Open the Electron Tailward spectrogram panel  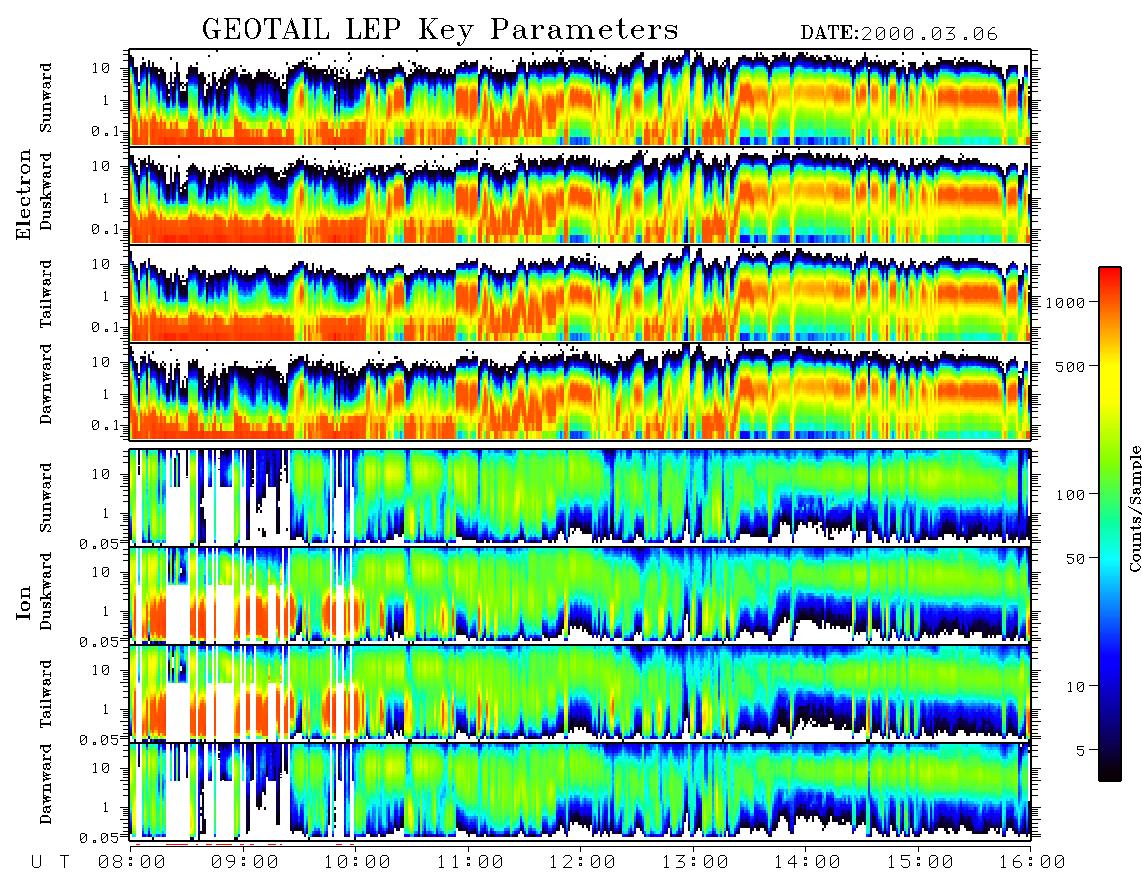tap(580, 294)
